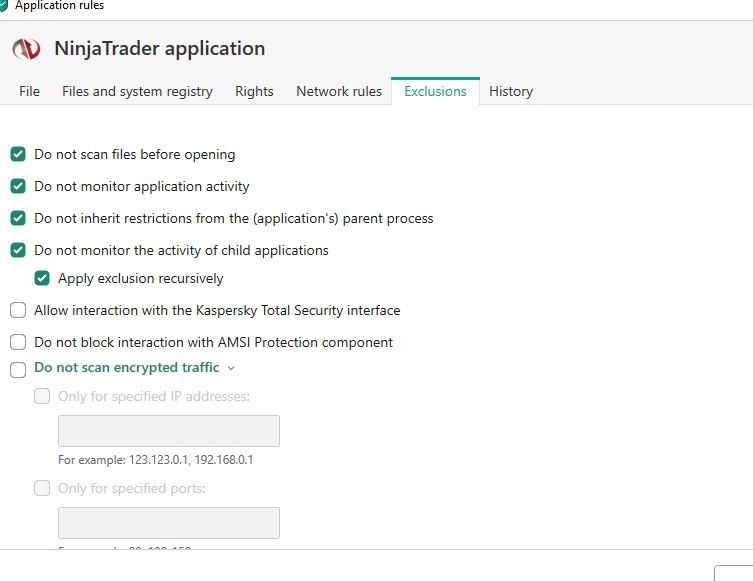Viewport: 753px width, 581px height.
Task: View the History tab
Action: tap(511, 91)
